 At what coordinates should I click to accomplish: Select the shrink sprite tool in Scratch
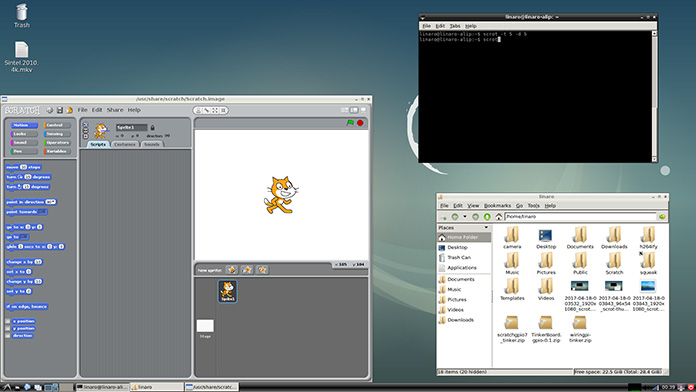224,110
